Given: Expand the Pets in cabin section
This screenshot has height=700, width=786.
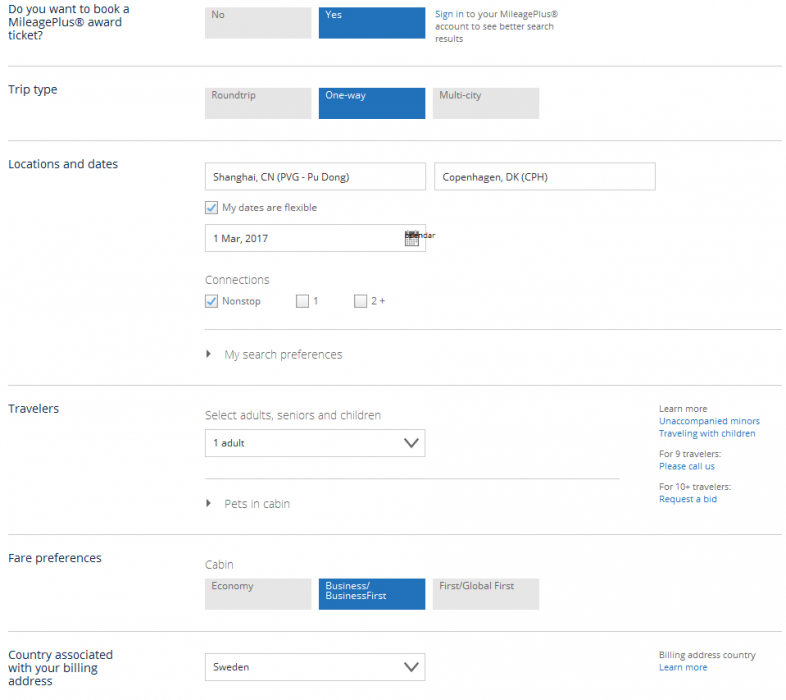Looking at the screenshot, I should click(x=256, y=504).
